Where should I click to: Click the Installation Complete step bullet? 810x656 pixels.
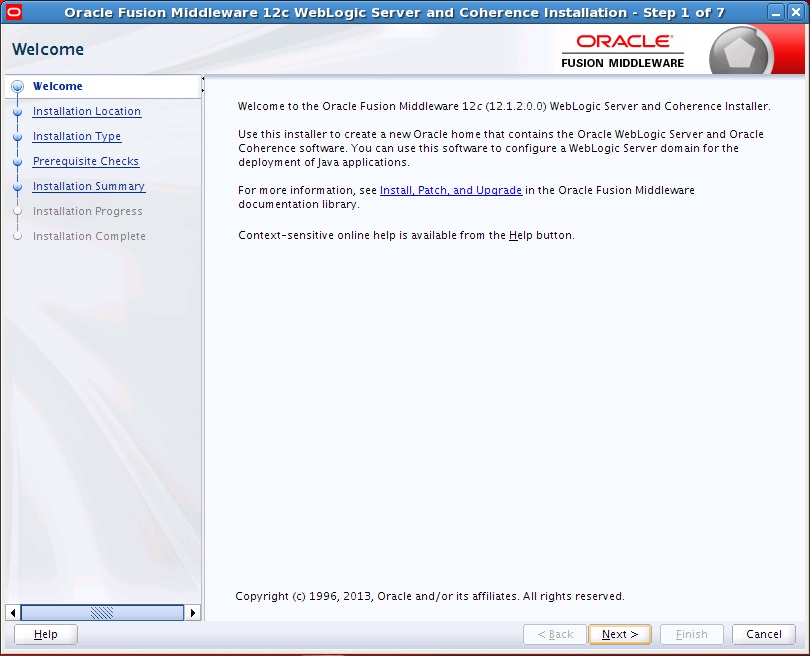tap(18, 236)
